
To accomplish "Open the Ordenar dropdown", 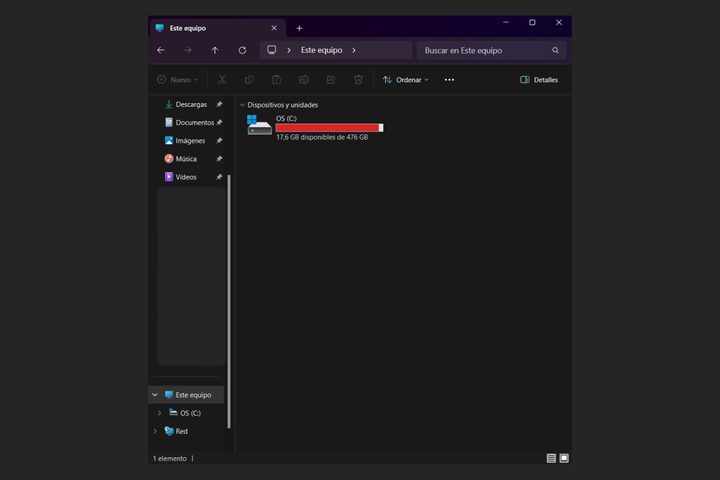I will [x=405, y=80].
